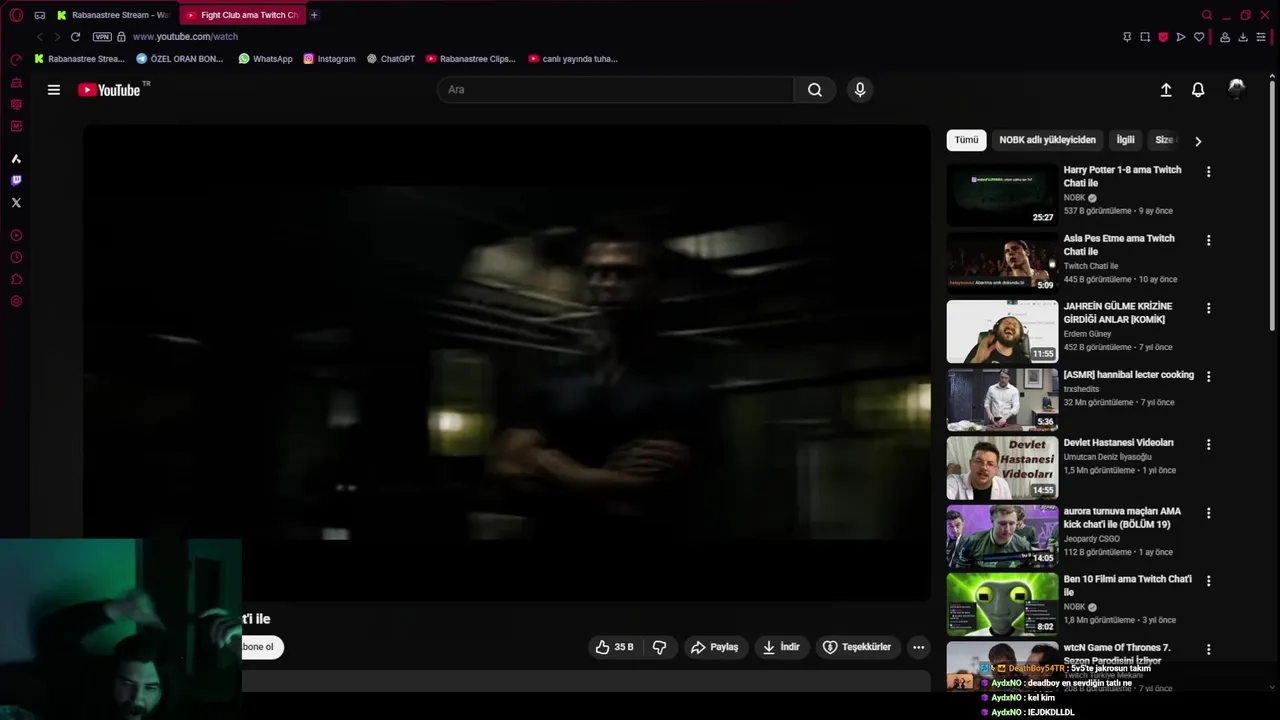Click the pinboard pin icon in toolbar
1280x720 pixels.
coord(1127,37)
